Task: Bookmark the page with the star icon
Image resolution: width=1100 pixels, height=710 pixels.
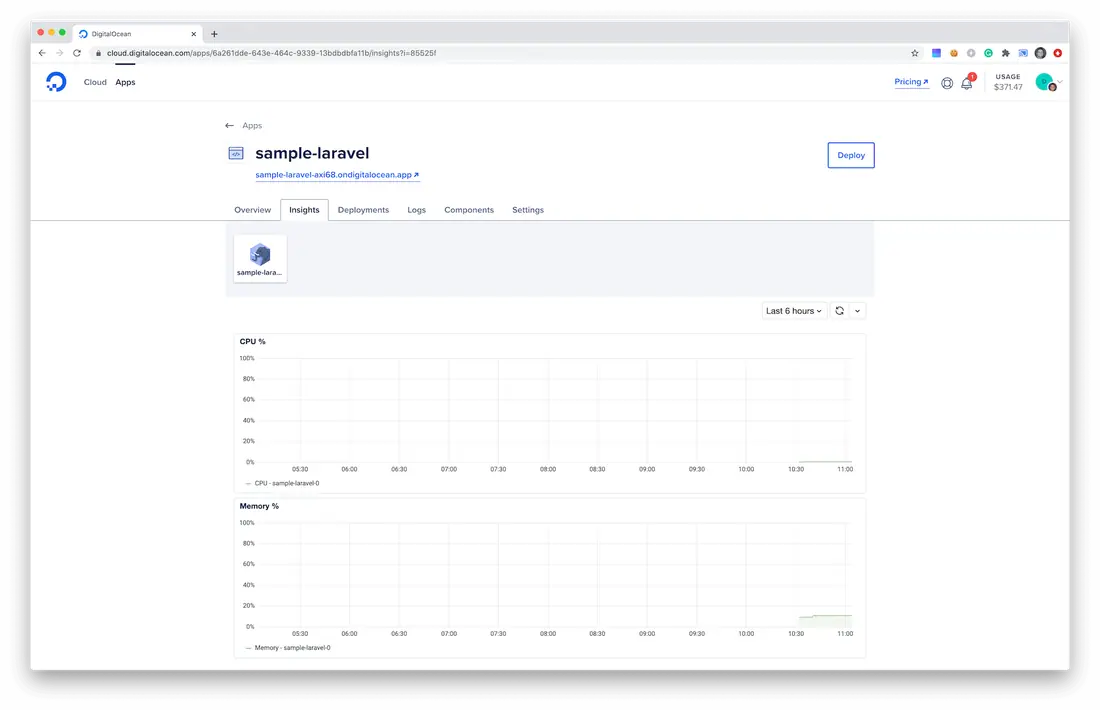Action: click(x=915, y=53)
